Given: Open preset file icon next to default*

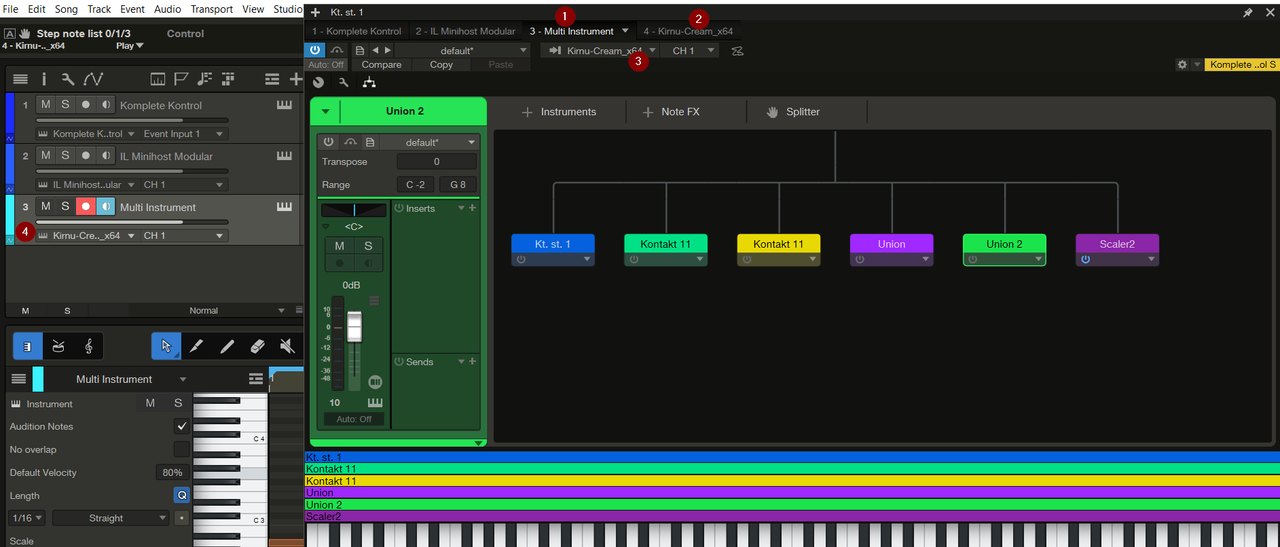Looking at the screenshot, I should pos(360,50).
